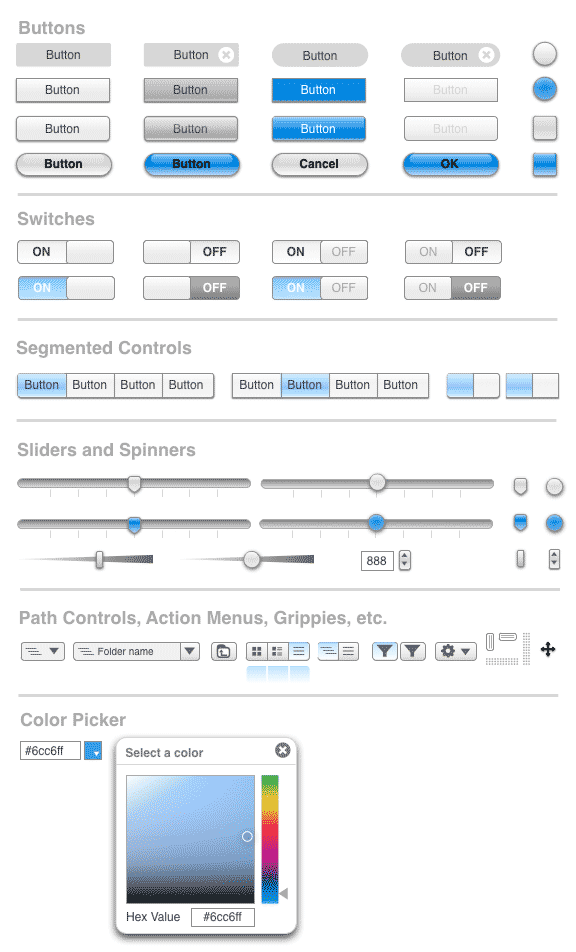The height and width of the screenshot is (952, 576).
Task: Click the blue round slider handle
Action: pos(376,522)
